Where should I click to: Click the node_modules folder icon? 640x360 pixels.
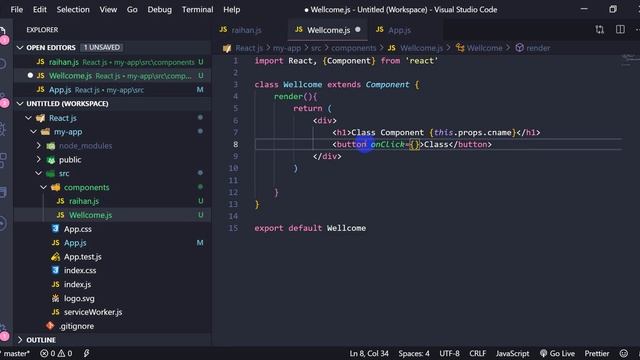tap(51, 146)
